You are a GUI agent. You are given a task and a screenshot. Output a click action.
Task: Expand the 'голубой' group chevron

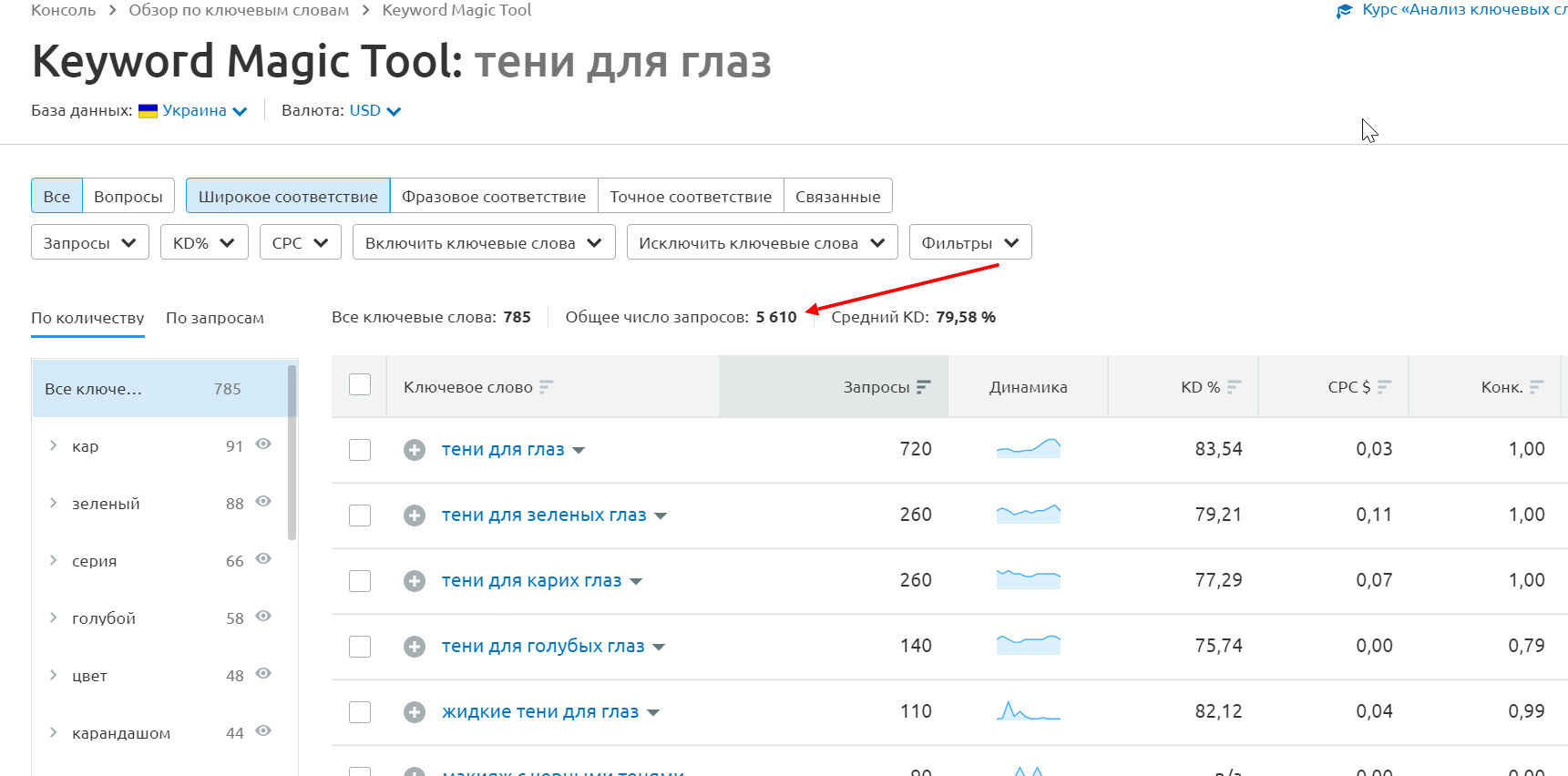[x=53, y=618]
